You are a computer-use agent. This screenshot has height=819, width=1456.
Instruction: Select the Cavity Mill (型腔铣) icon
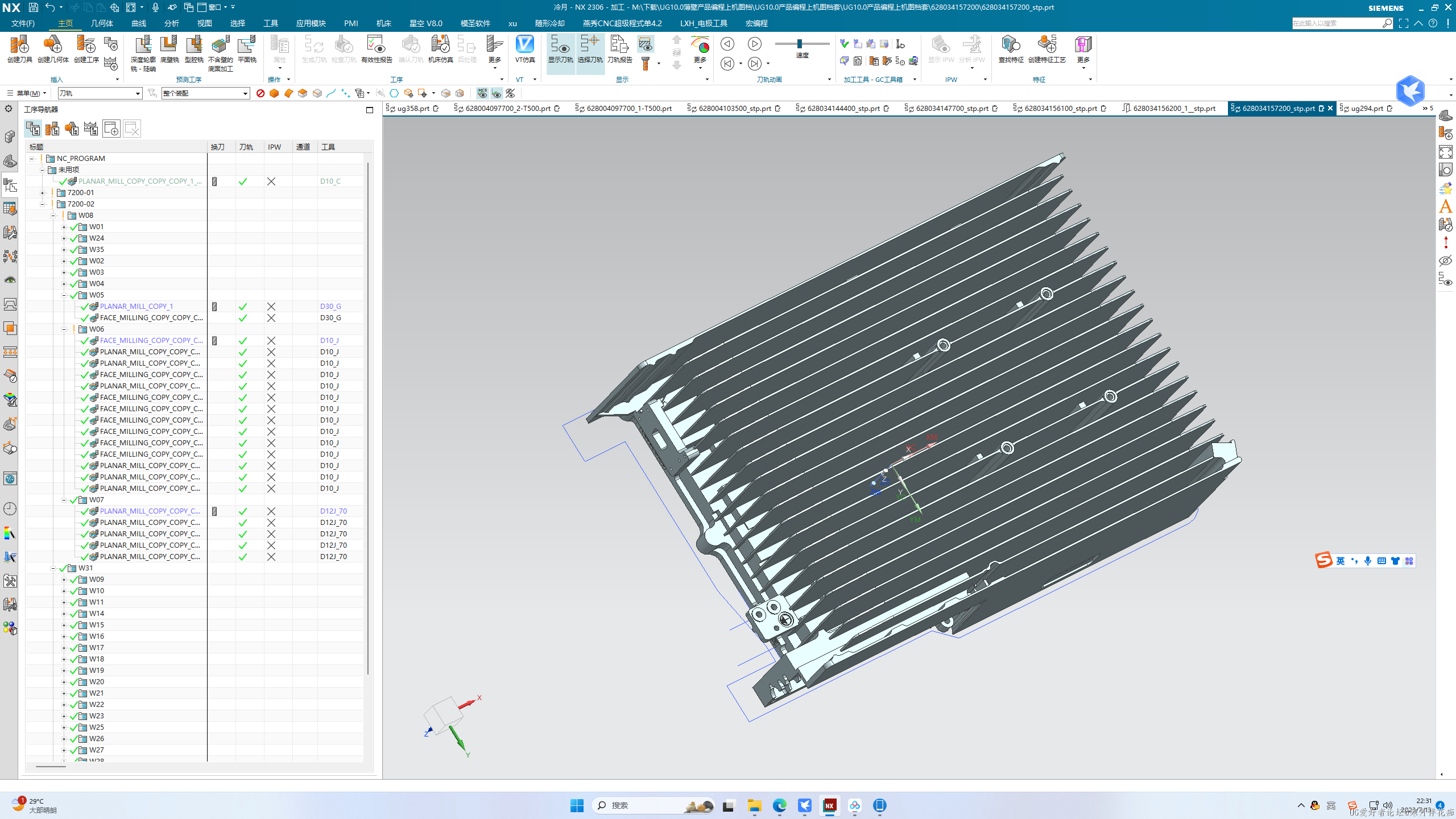(194, 49)
